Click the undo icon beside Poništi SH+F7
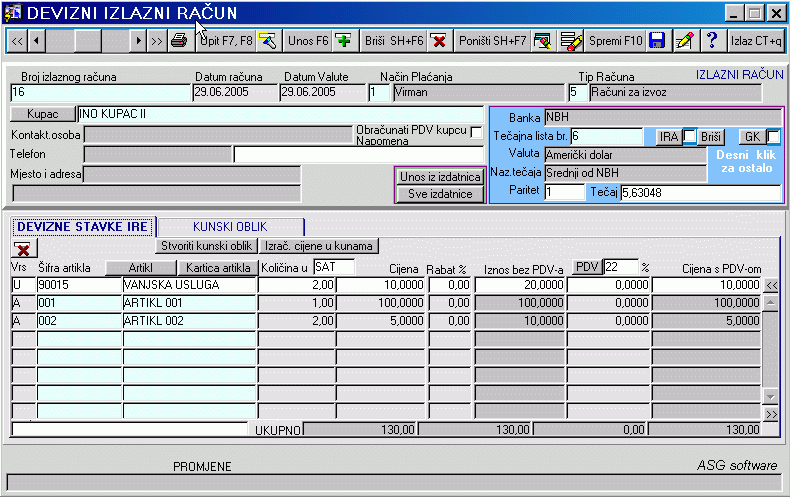This screenshot has width=790, height=497. [x=543, y=41]
